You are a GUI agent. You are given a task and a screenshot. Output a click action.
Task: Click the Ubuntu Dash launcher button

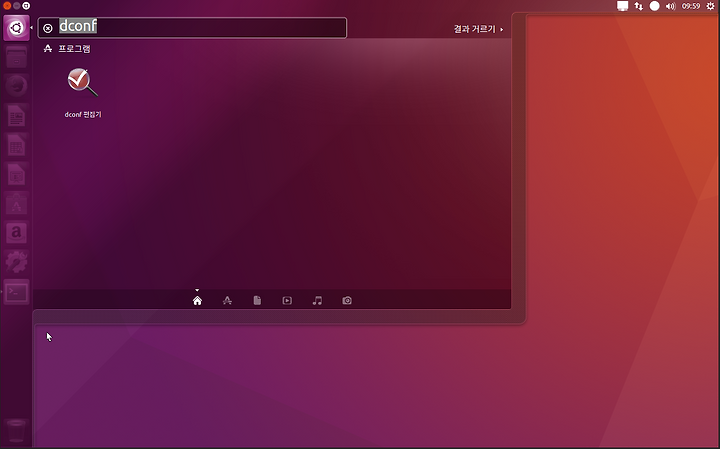point(16,28)
